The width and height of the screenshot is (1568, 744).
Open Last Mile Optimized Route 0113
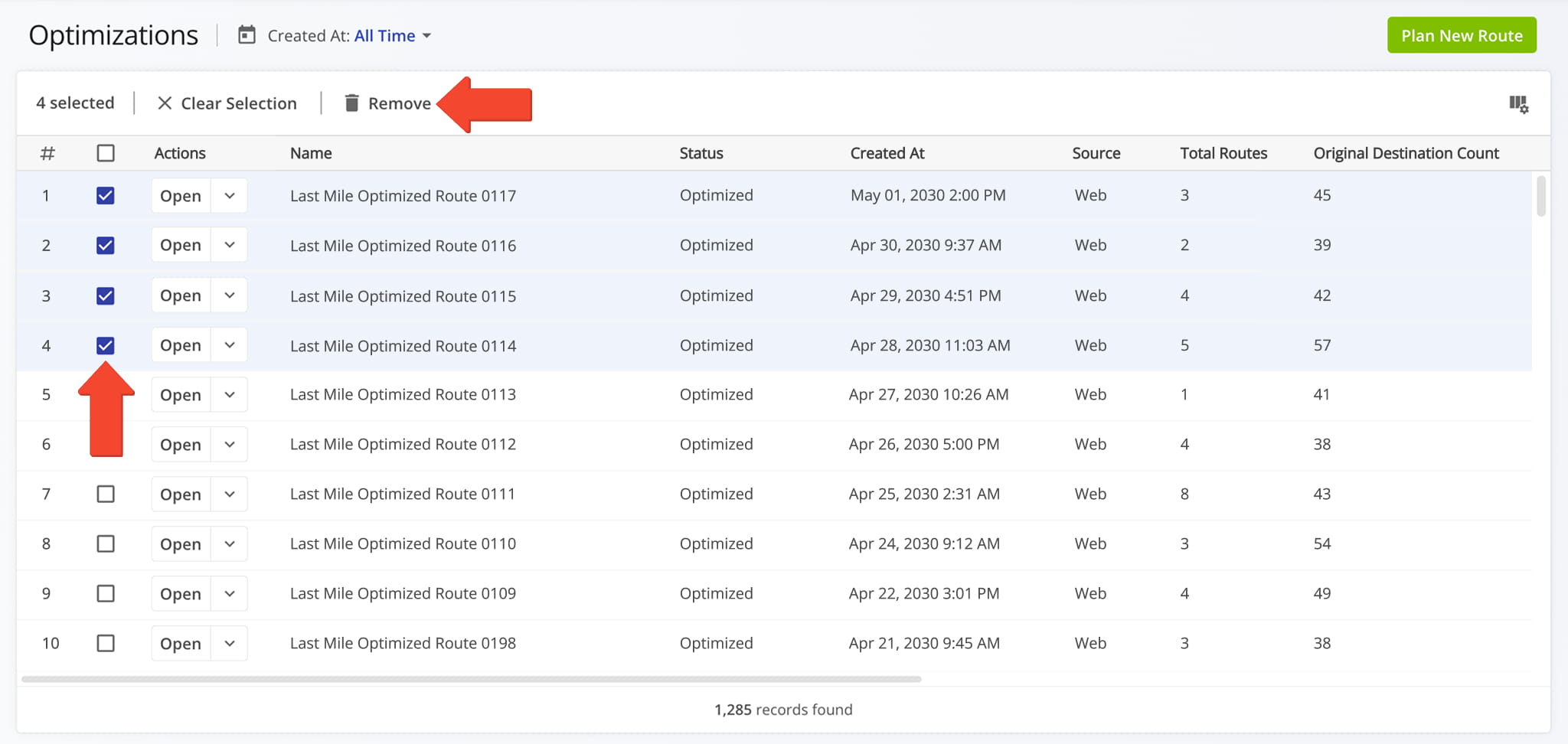[x=181, y=395]
